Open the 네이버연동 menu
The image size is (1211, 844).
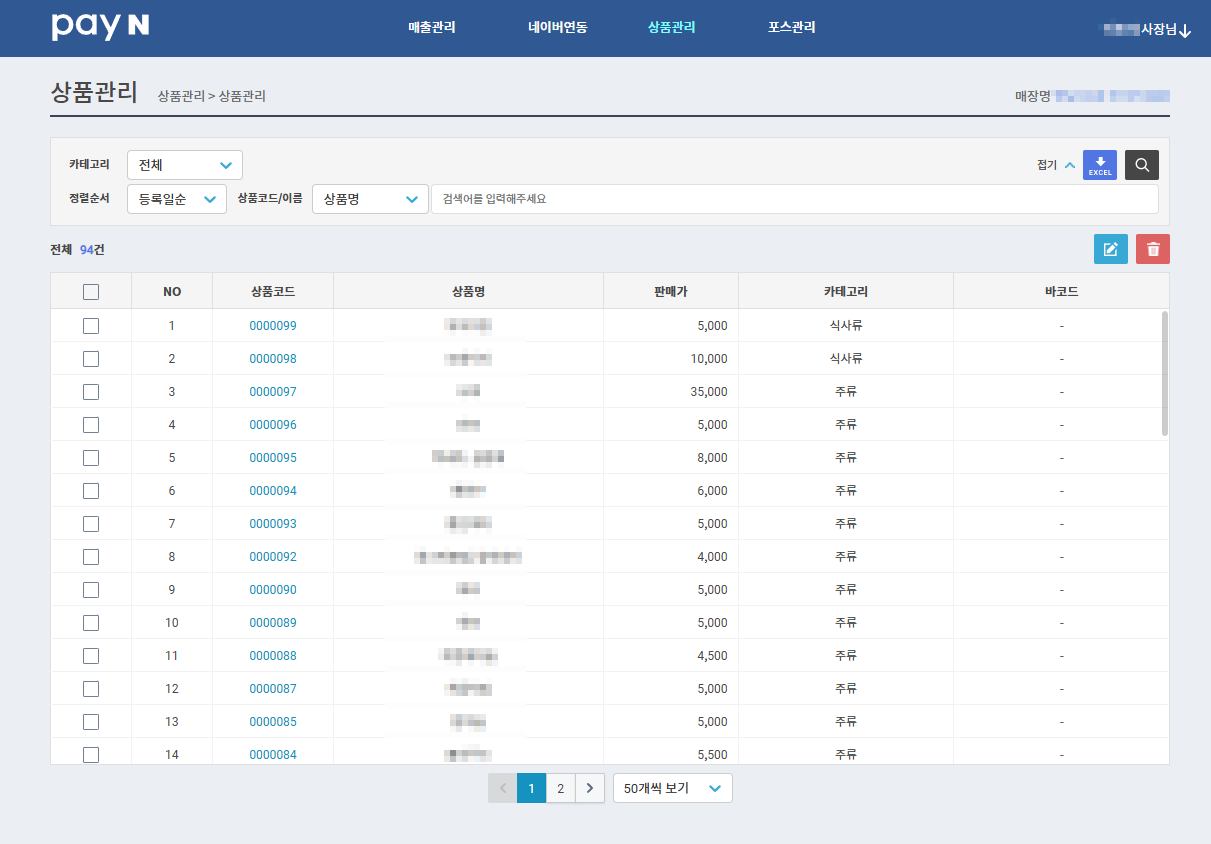[x=558, y=28]
